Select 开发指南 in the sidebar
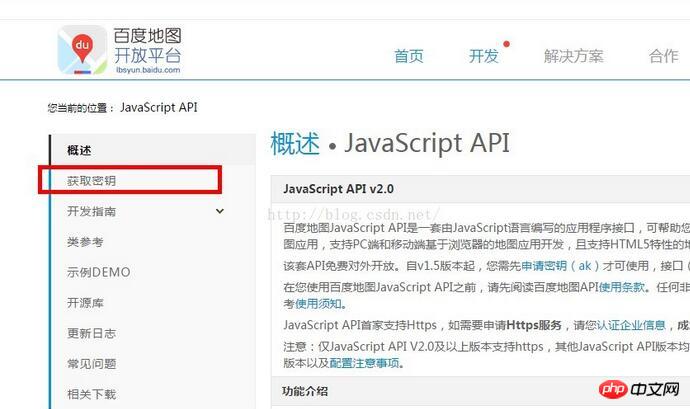 coord(92,211)
